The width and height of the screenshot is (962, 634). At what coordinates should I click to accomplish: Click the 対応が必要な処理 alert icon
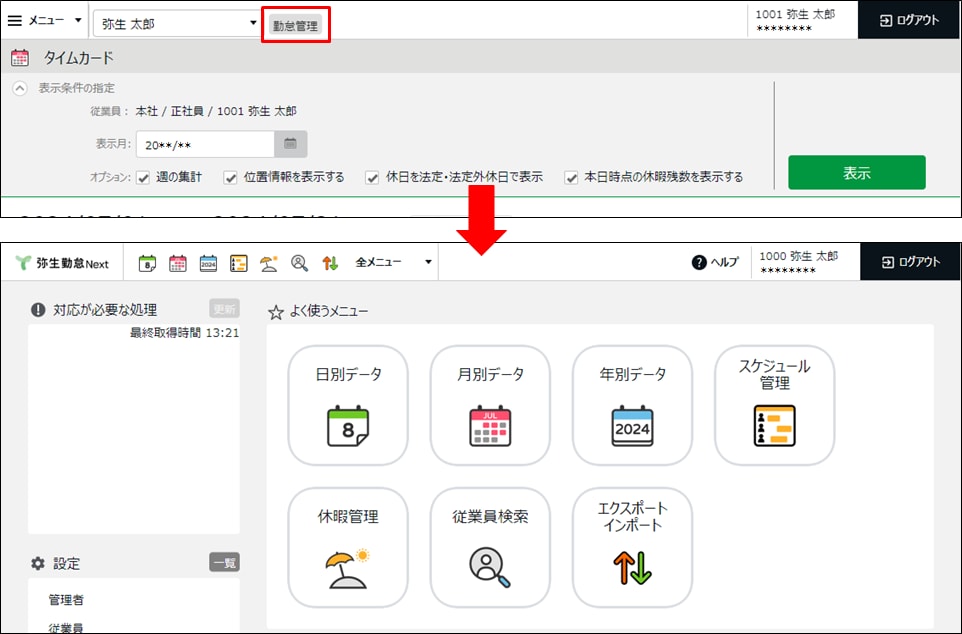(x=38, y=310)
